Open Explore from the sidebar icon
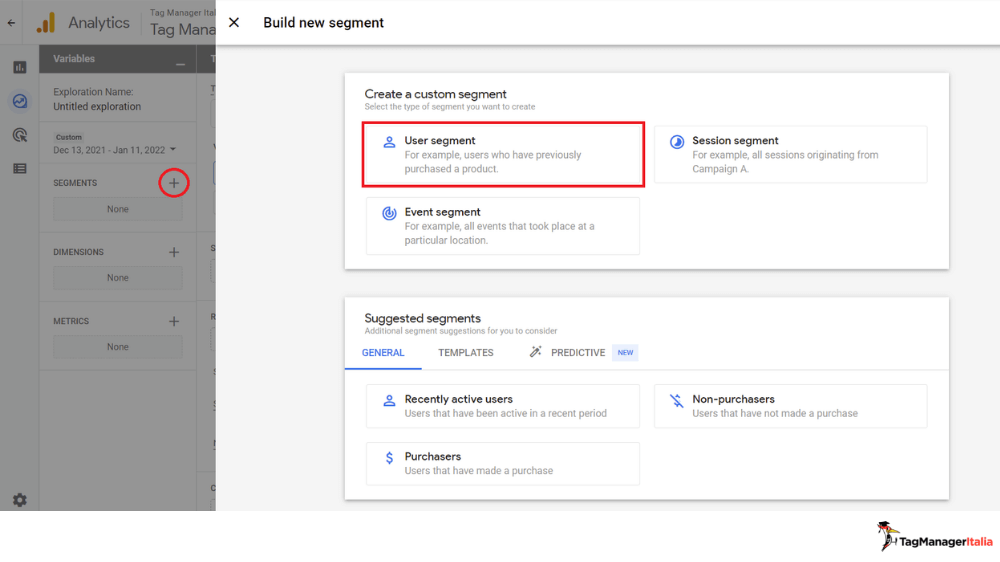This screenshot has height=562, width=1000. [20, 101]
